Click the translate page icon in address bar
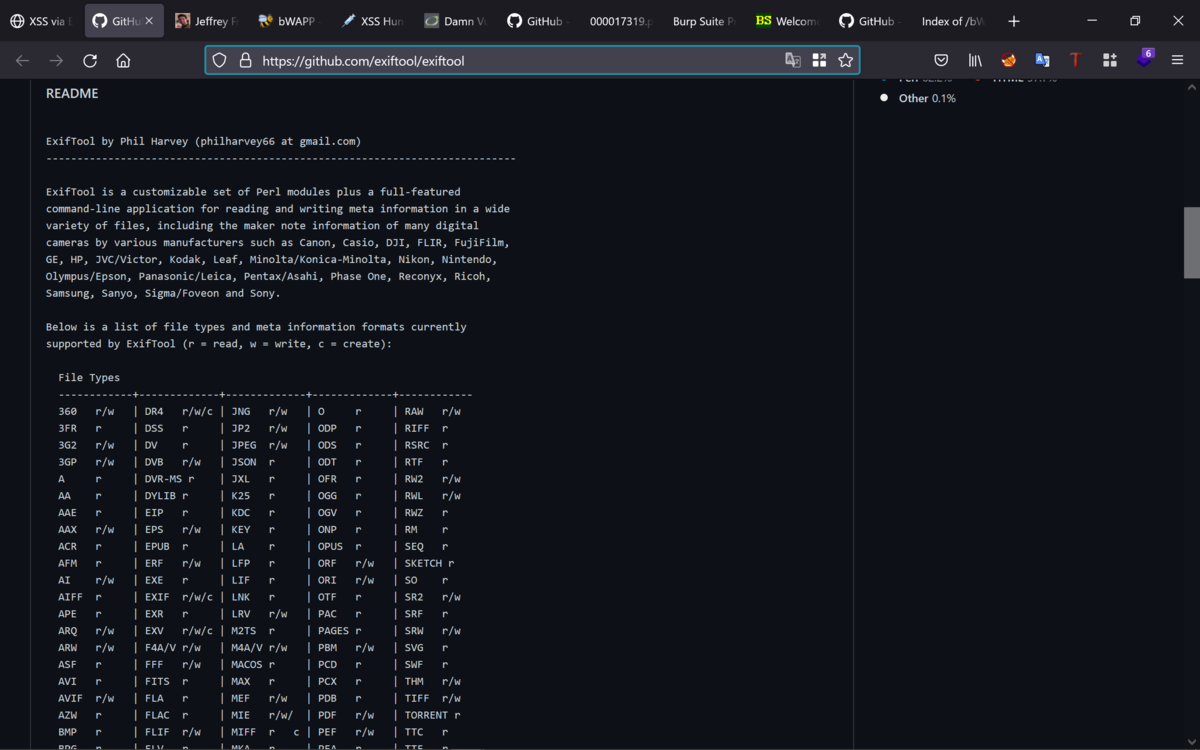 click(x=793, y=60)
